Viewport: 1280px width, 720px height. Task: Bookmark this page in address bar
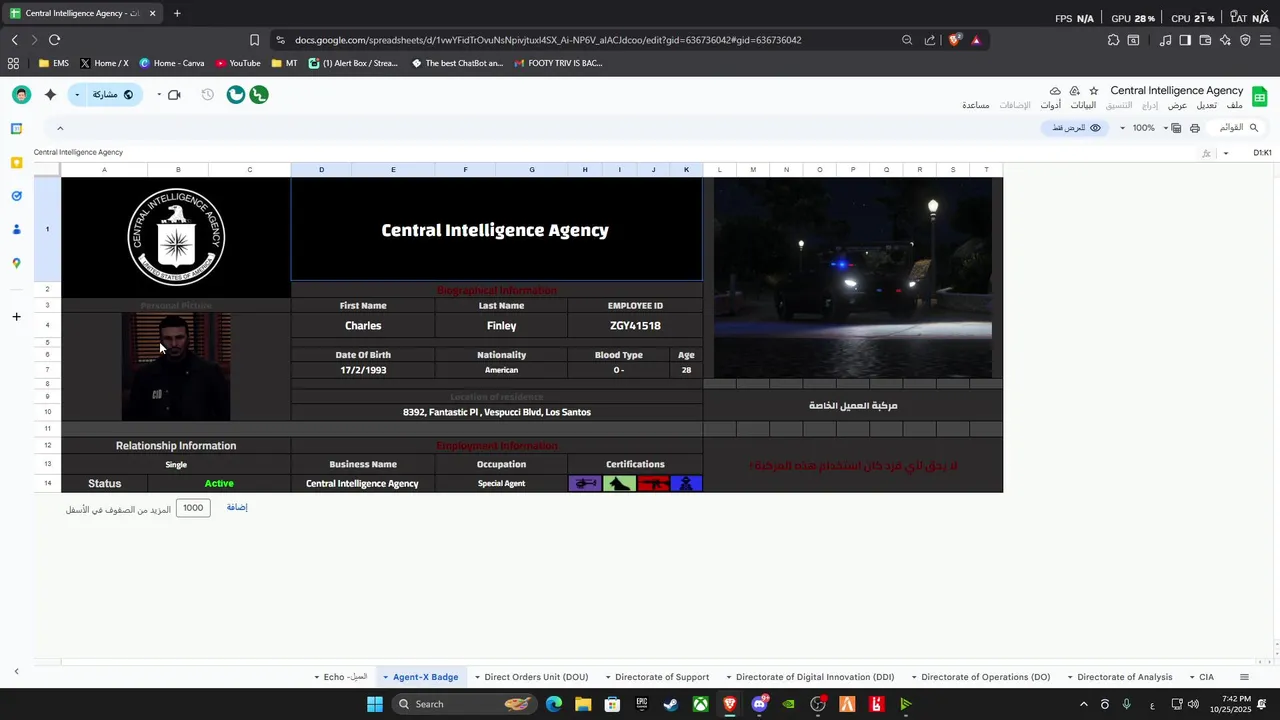pyautogui.click(x=254, y=40)
